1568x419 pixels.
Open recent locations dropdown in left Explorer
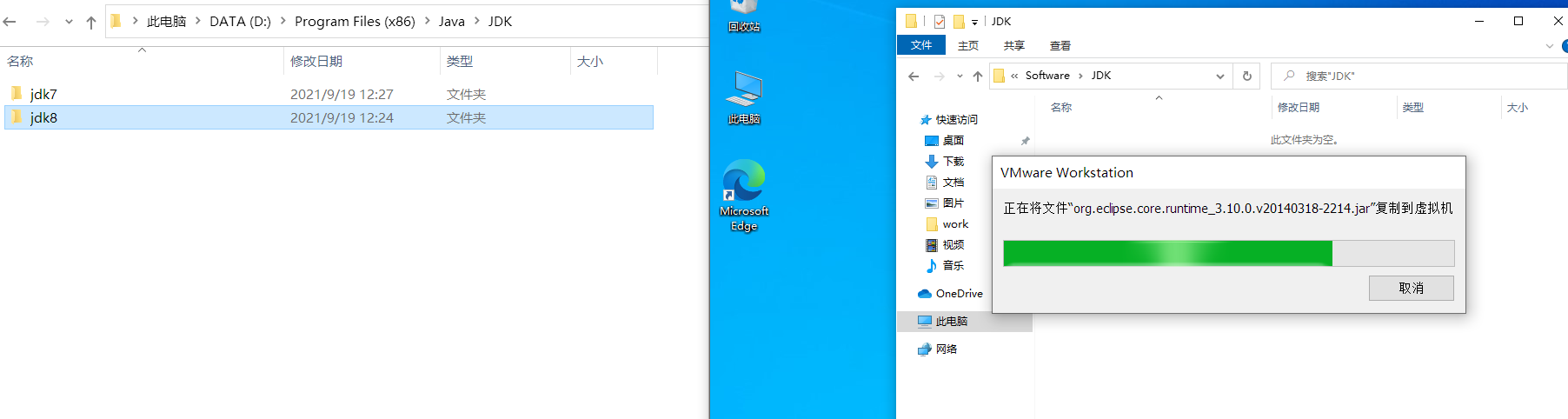click(69, 23)
